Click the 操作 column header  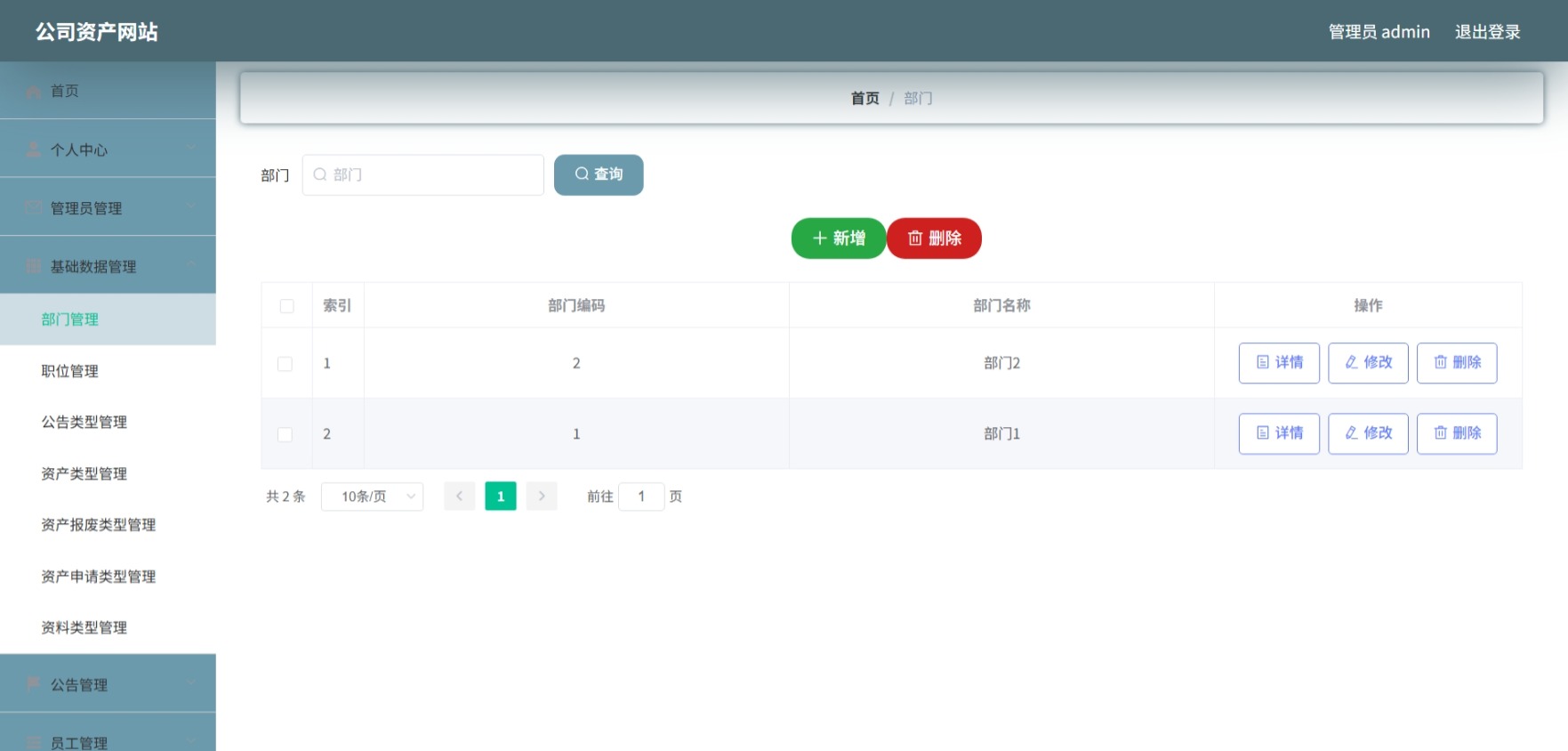[x=1368, y=305]
